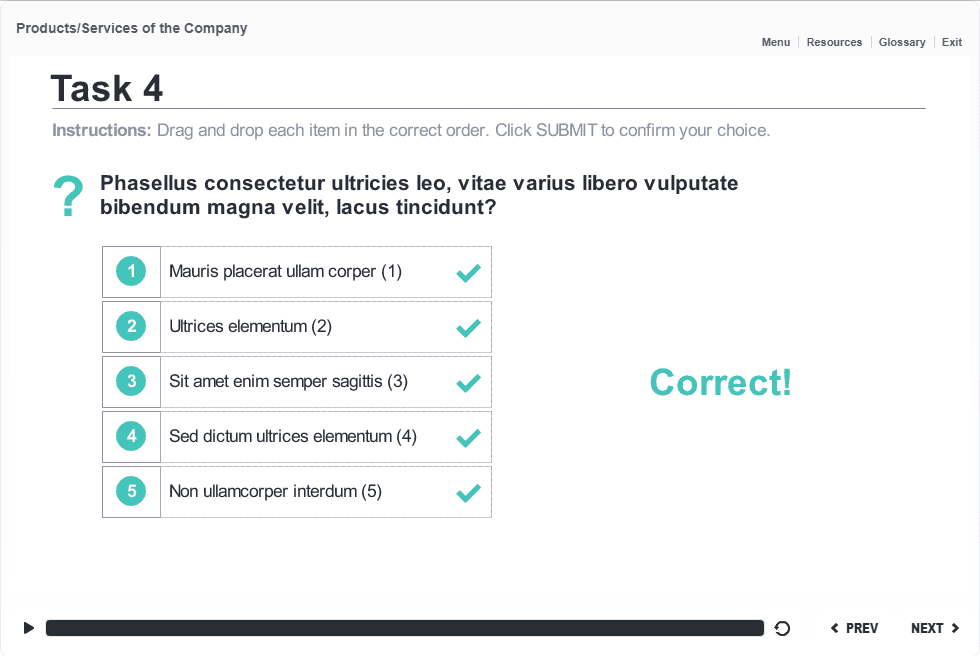Open the Menu in the top bar
This screenshot has width=980, height=656.
click(x=776, y=42)
